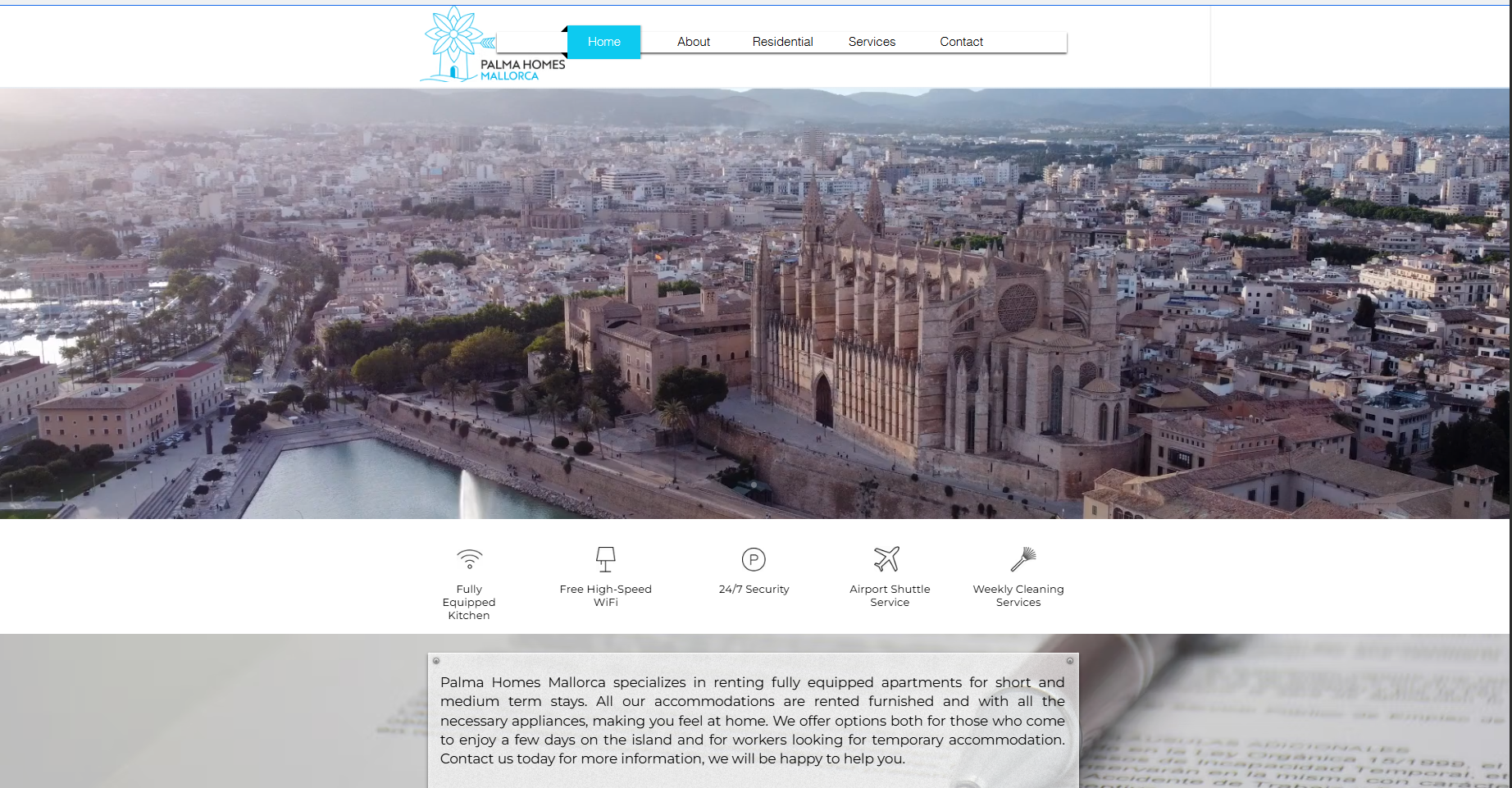The width and height of the screenshot is (1512, 788).
Task: Click the WiFi signal icon
Action: tap(469, 559)
